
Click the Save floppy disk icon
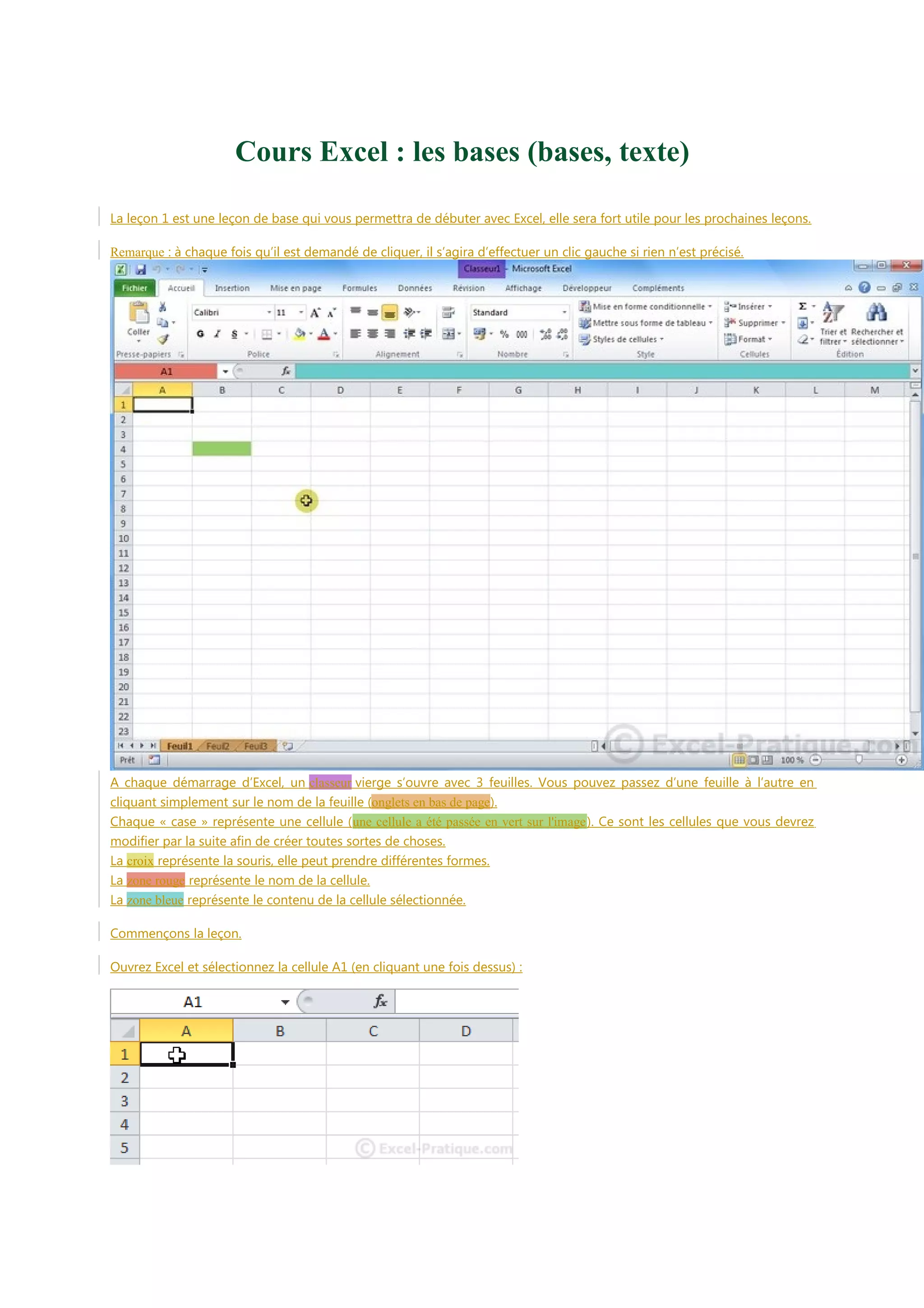pos(141,269)
